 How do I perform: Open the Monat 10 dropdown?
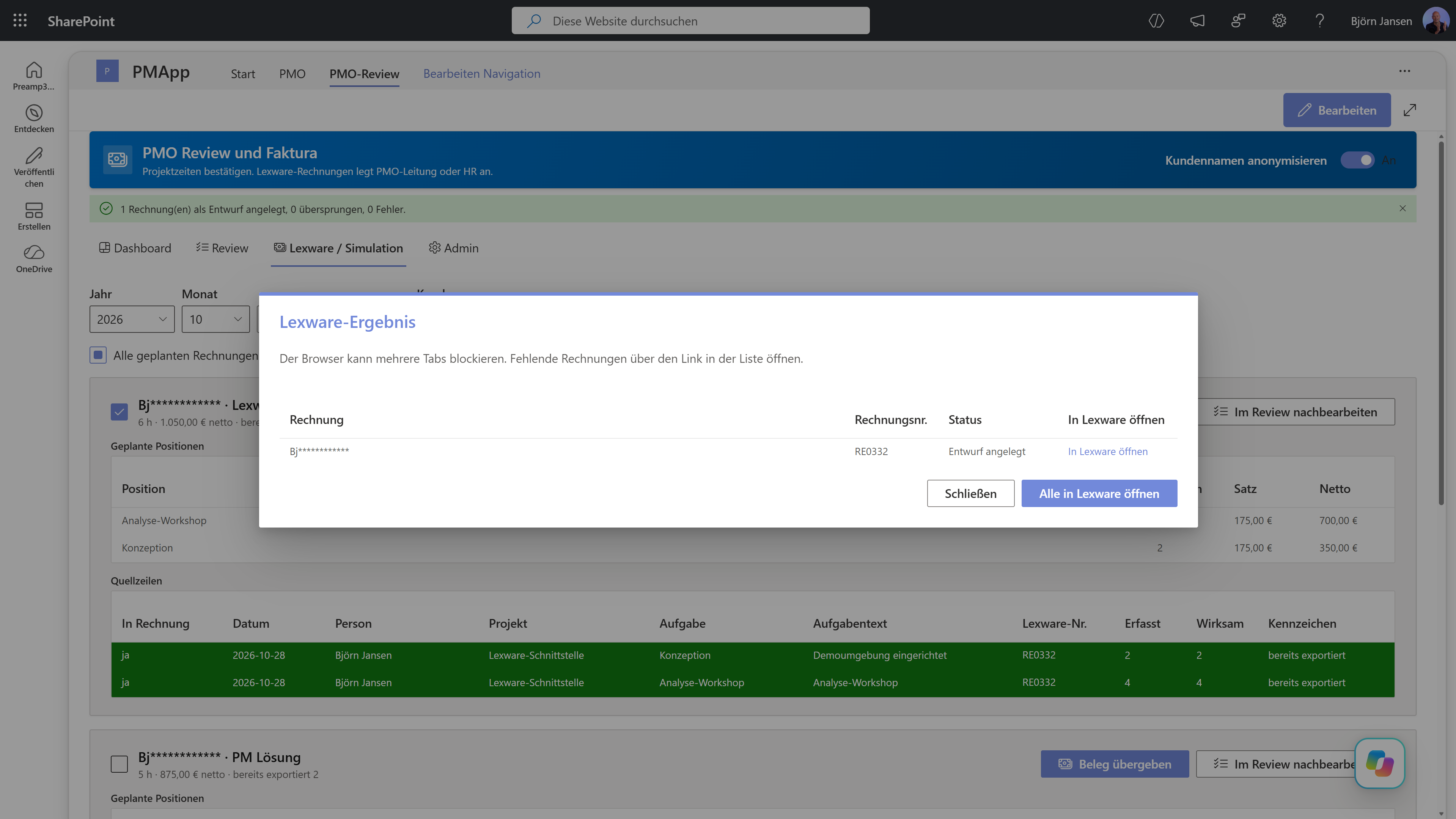click(215, 319)
